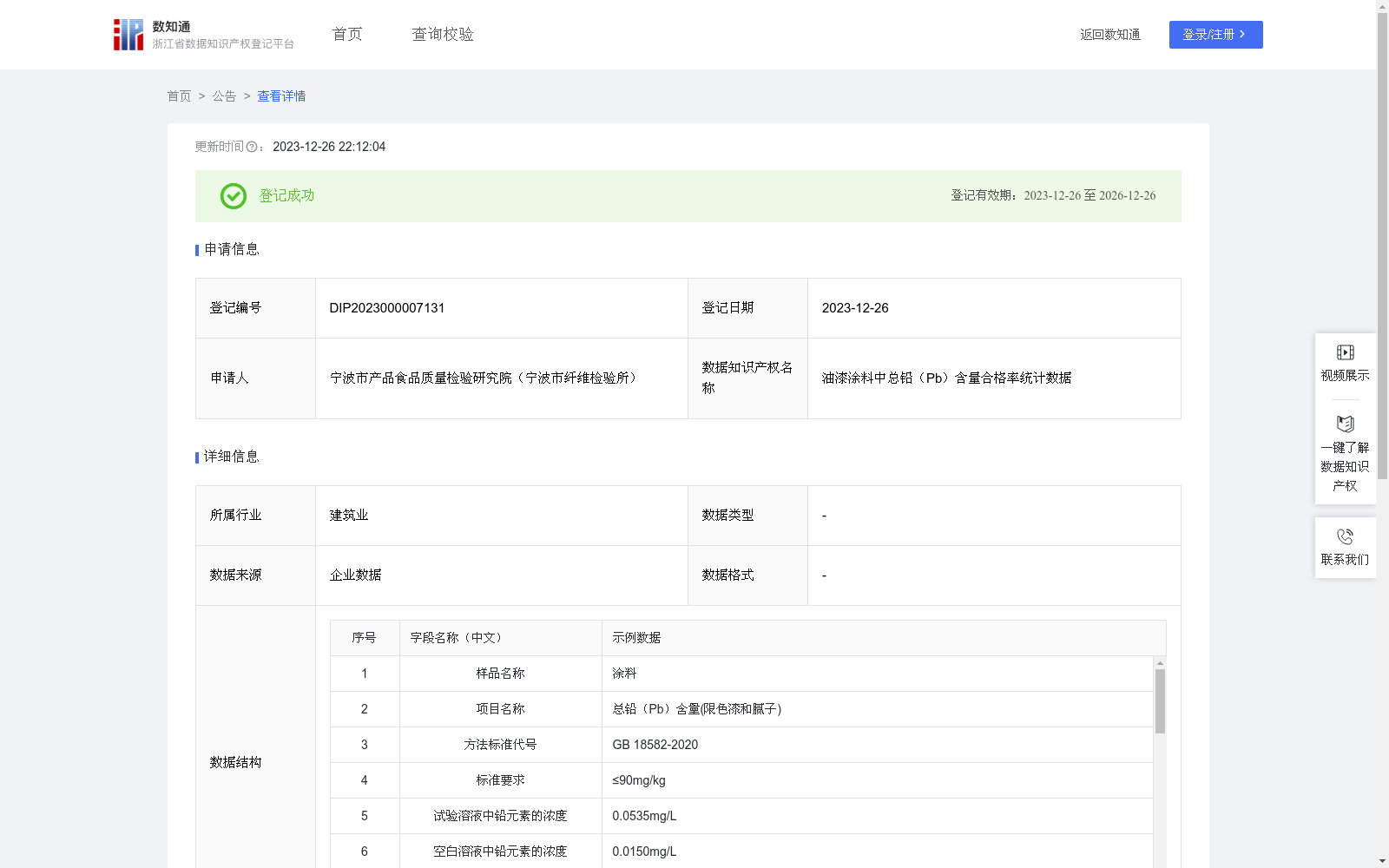Image resolution: width=1389 pixels, height=868 pixels.
Task: Click the 登记日期 value 2023-12-26
Action: (855, 308)
